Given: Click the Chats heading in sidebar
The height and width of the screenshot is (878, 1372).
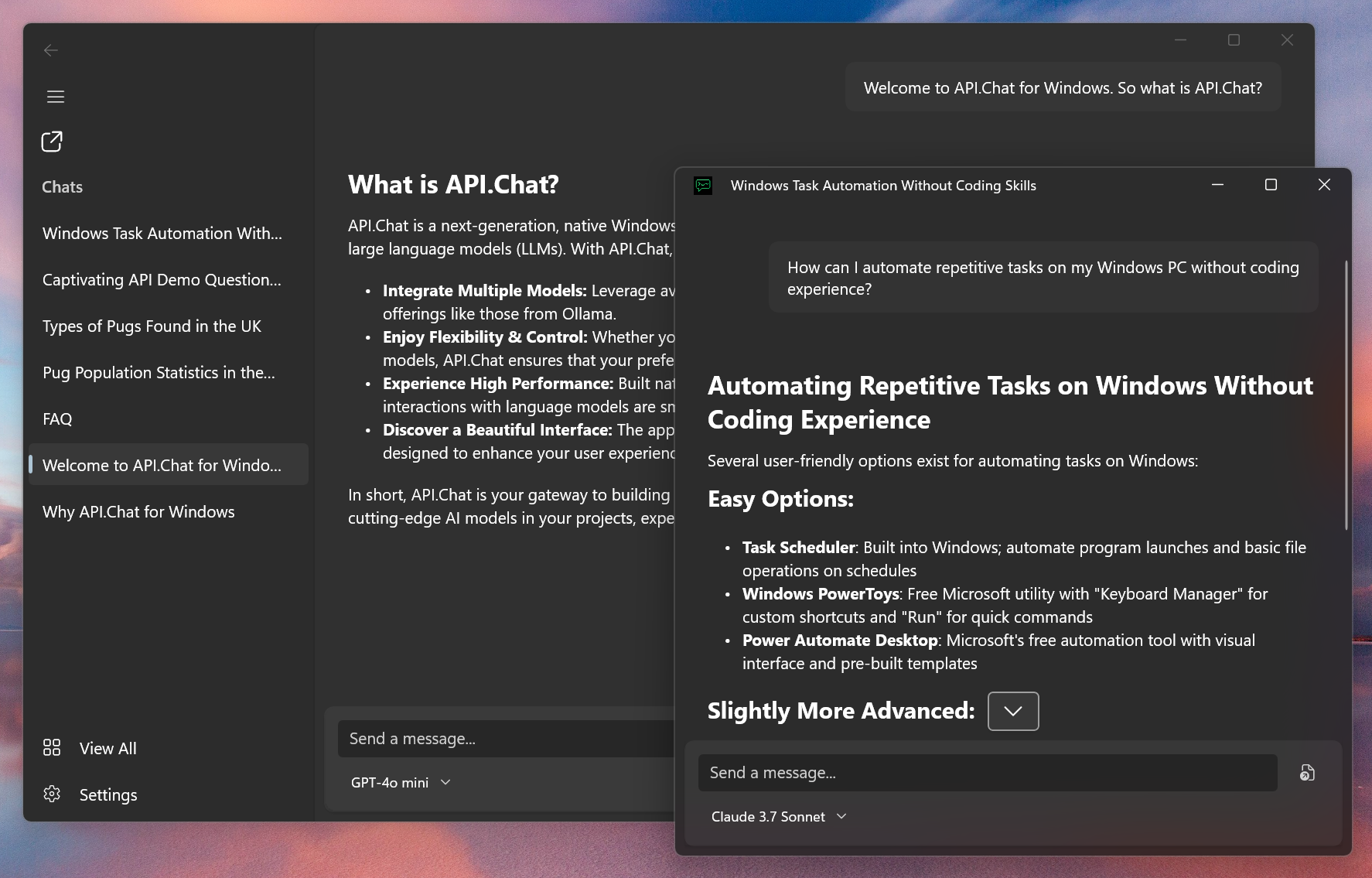Looking at the screenshot, I should pos(62,186).
